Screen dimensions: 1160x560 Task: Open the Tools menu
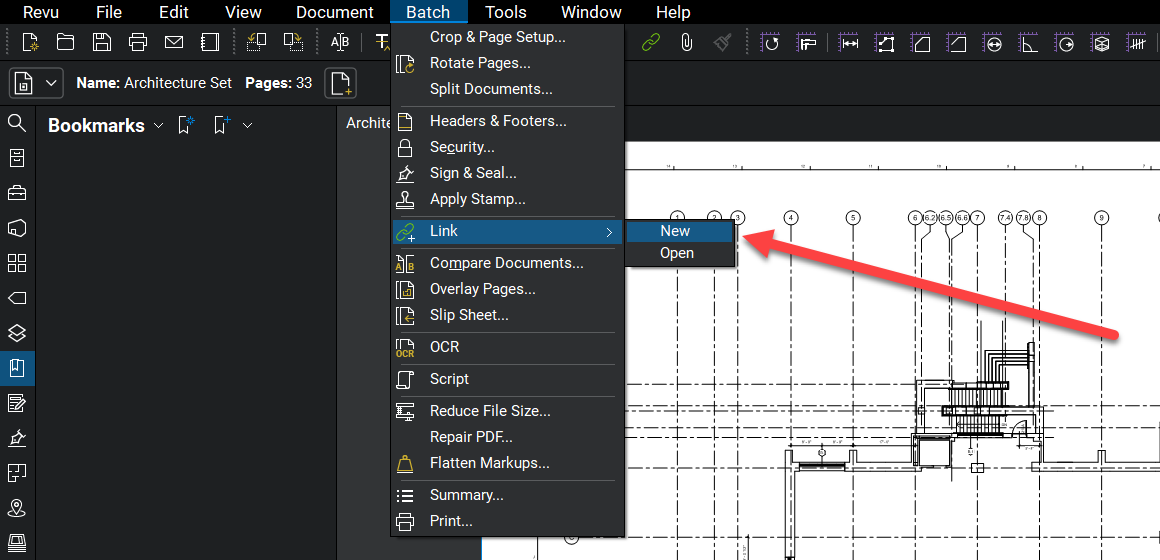pos(506,12)
